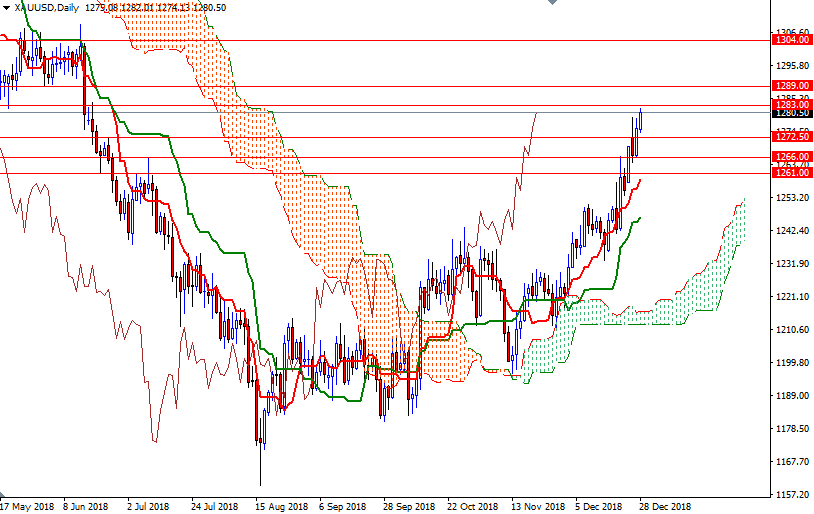Click the small corner triangle at bottom-left

coord(3,496)
